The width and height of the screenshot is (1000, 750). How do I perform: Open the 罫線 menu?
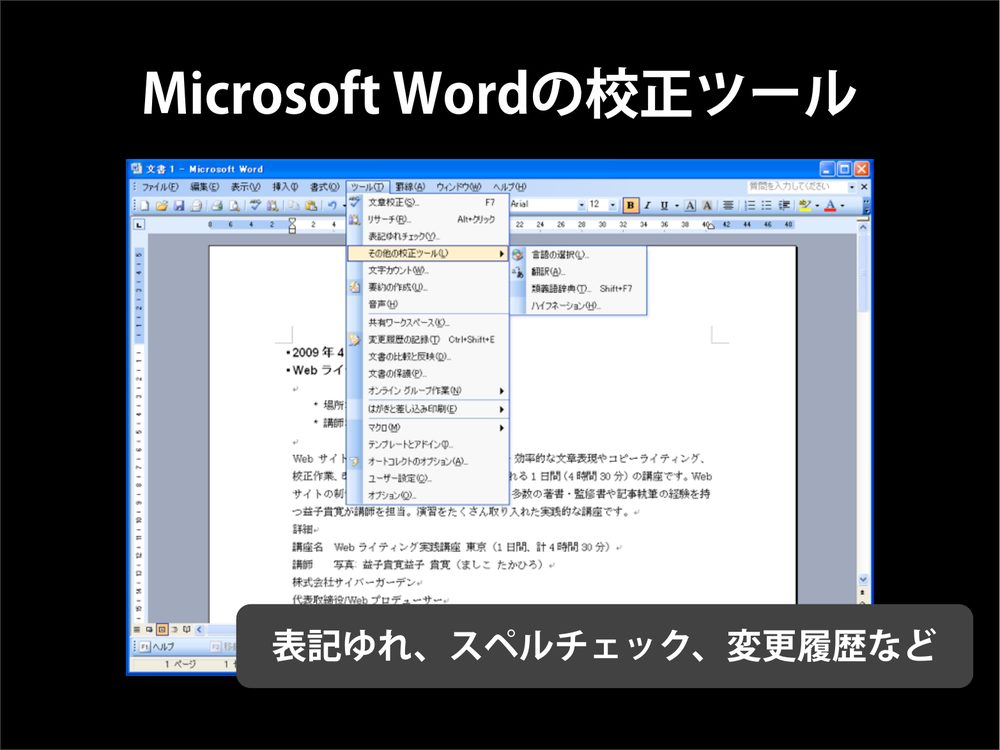409,187
